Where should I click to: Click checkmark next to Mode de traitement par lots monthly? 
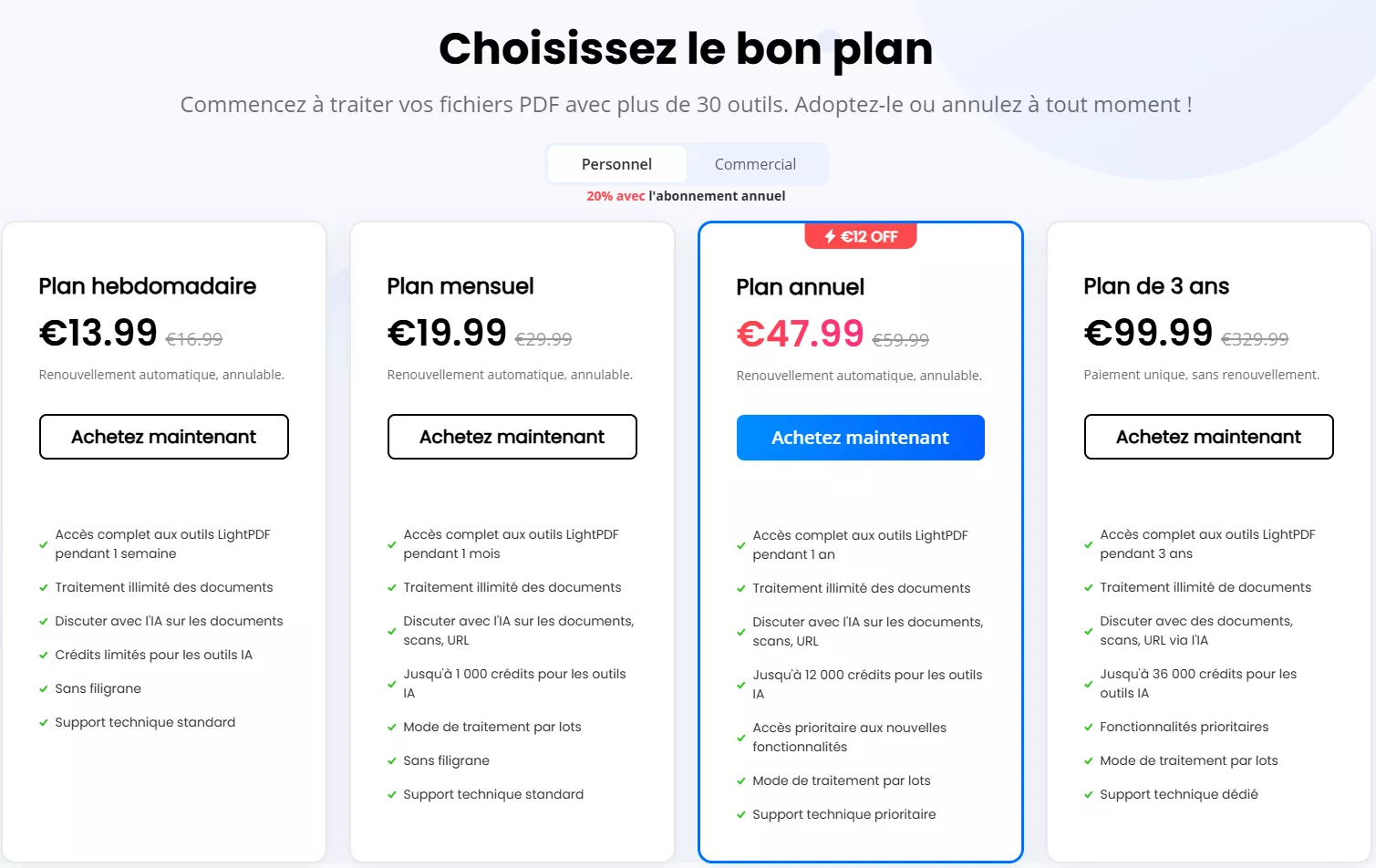[392, 728]
